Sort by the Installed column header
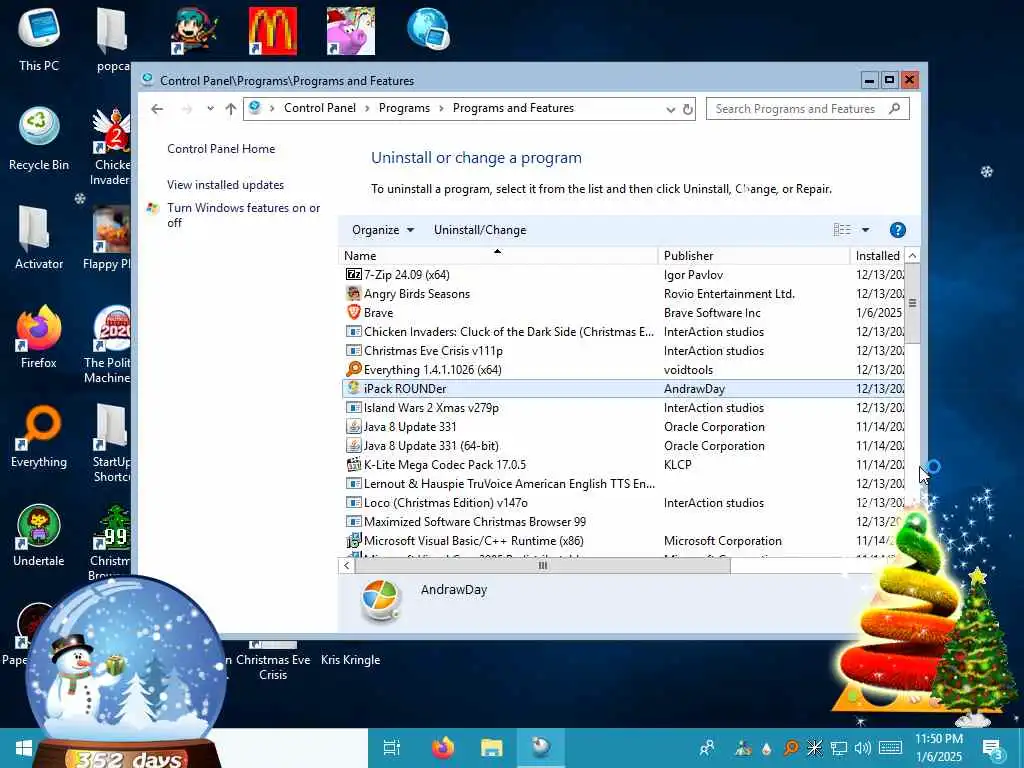This screenshot has height=768, width=1024. [x=877, y=255]
